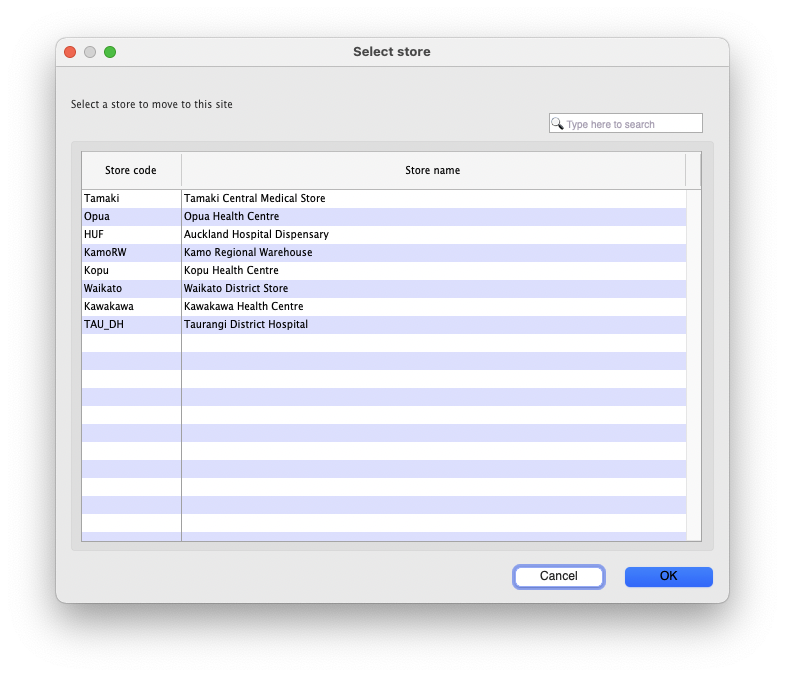
Task: Click the search text field
Action: click(x=632, y=124)
